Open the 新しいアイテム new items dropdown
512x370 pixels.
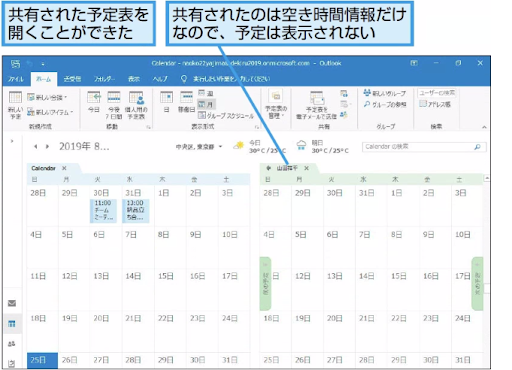click(x=50, y=112)
